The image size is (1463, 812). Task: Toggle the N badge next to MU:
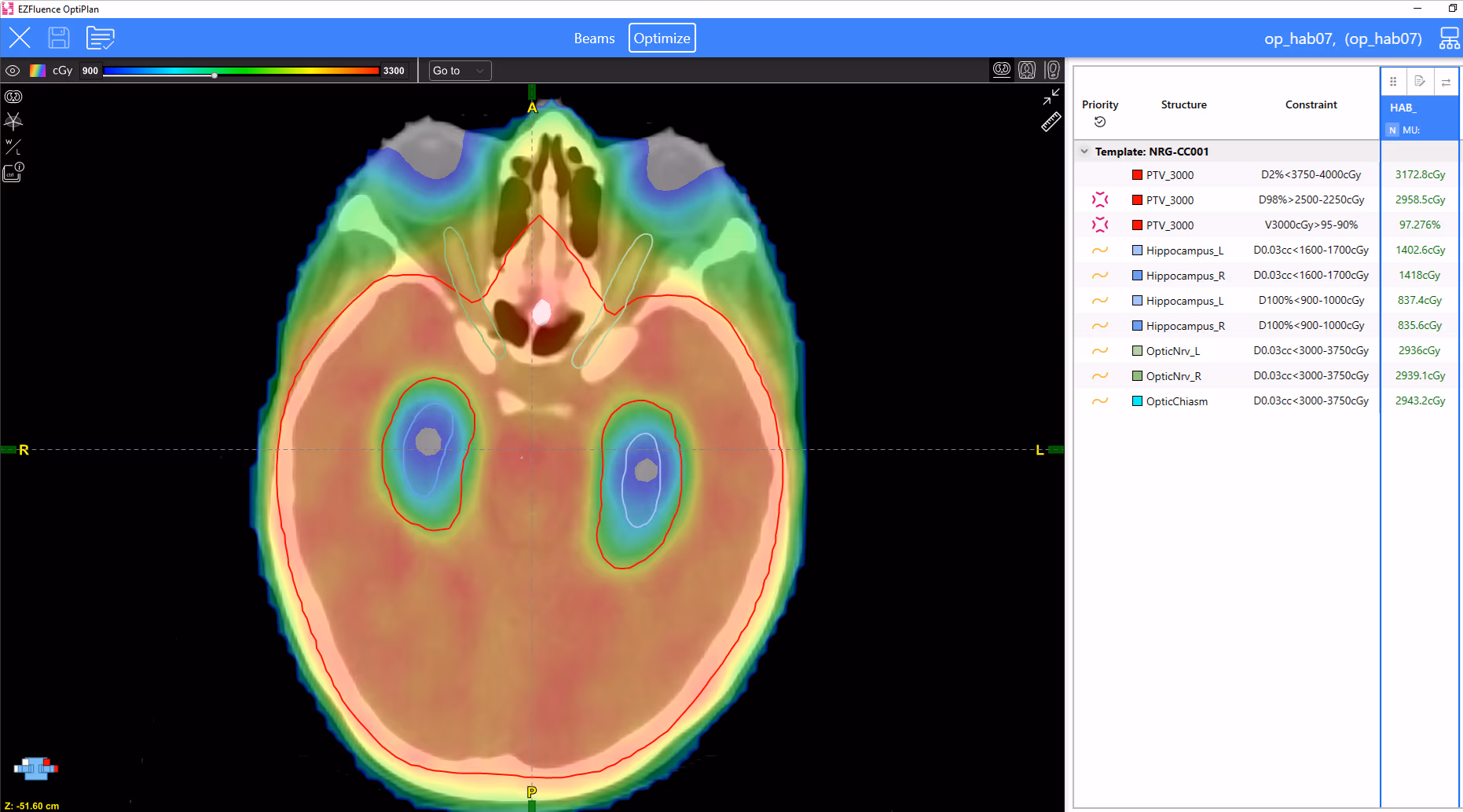[1392, 130]
